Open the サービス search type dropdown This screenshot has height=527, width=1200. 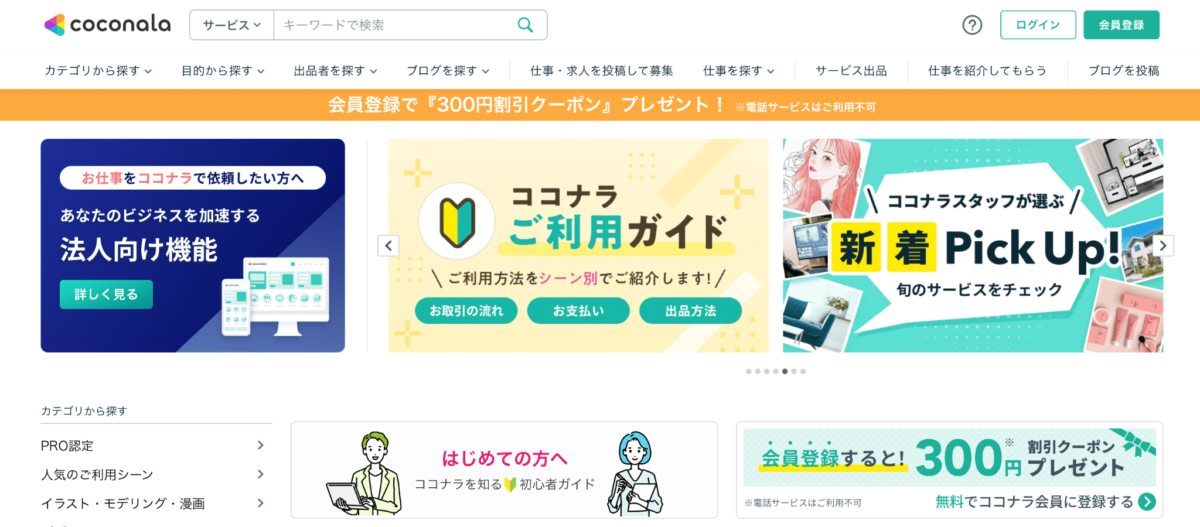[232, 25]
